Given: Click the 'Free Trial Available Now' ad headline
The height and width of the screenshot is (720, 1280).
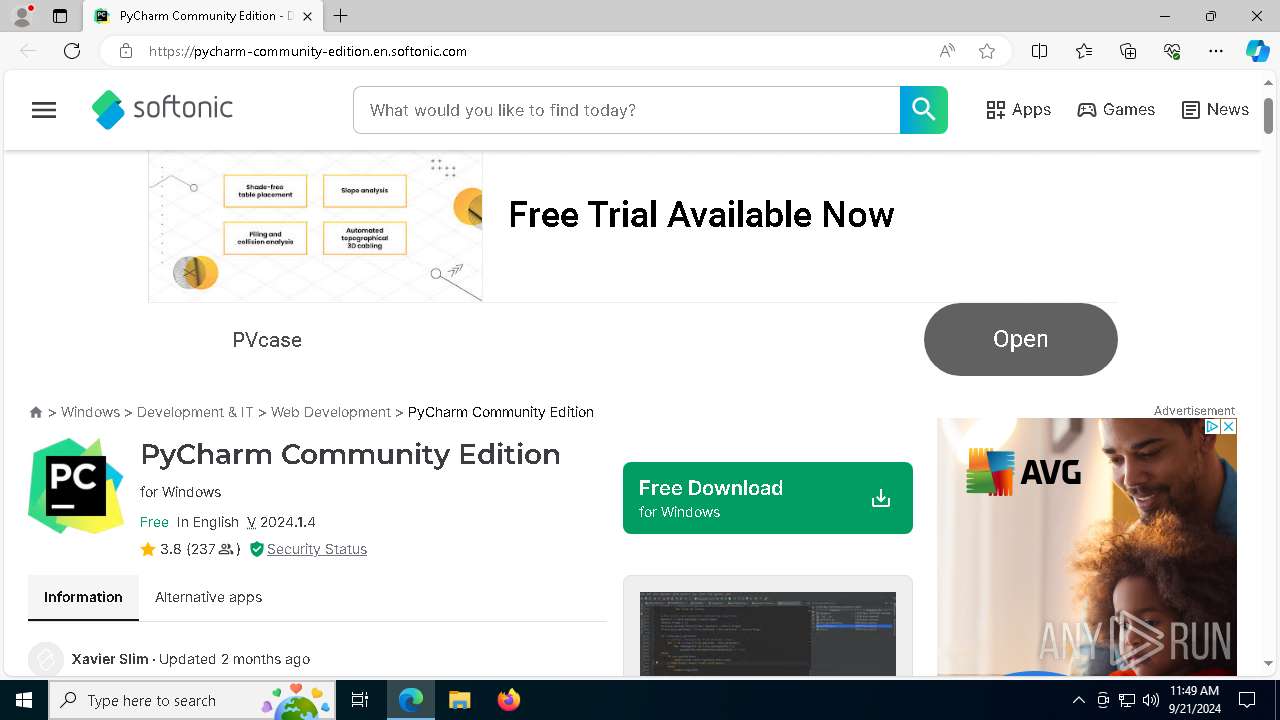Looking at the screenshot, I should click(x=701, y=214).
